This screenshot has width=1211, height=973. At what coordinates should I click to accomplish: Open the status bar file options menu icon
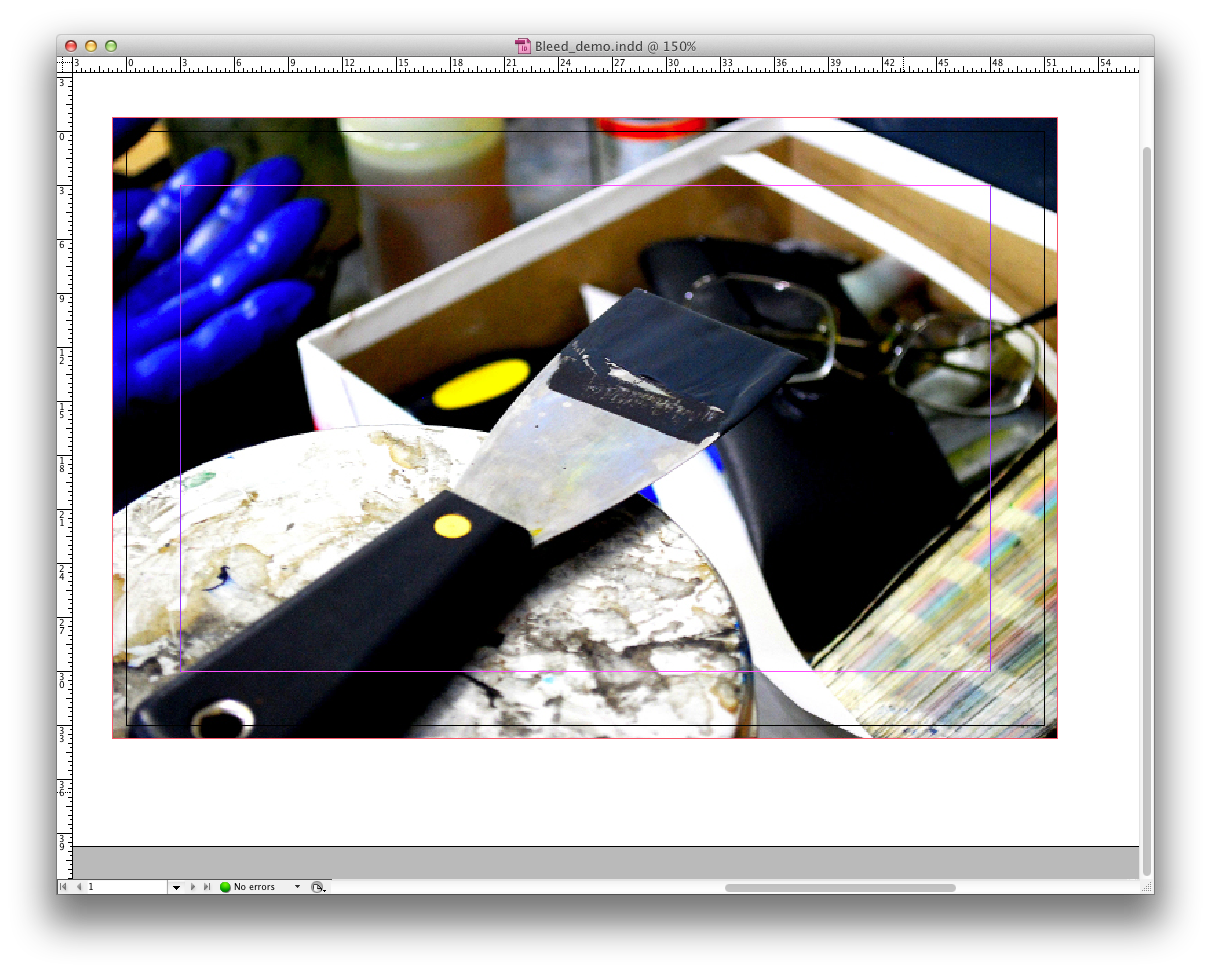(318, 887)
